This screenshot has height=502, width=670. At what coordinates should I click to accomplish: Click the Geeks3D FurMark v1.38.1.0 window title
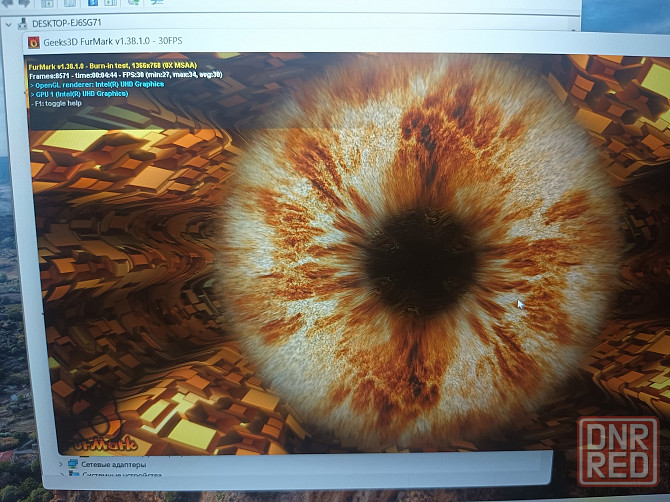tap(113, 41)
